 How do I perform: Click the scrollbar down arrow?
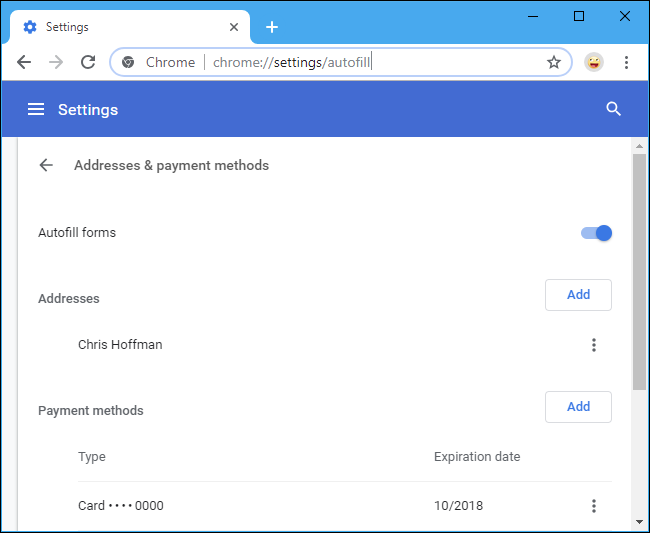[639, 522]
